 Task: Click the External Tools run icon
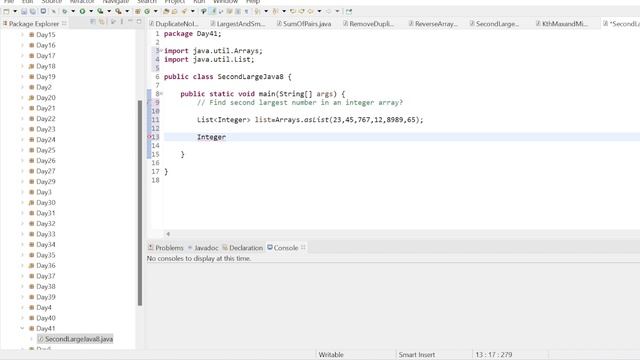pyautogui.click(x=118, y=11)
